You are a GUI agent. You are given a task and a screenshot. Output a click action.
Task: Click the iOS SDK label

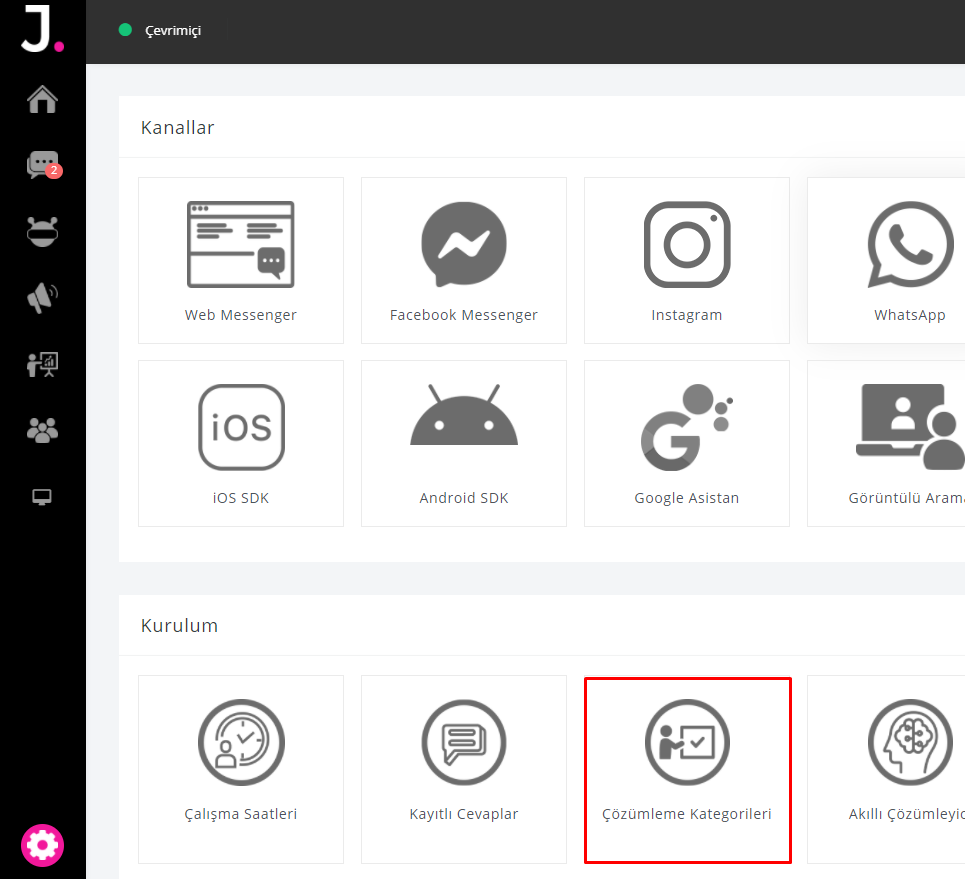tap(241, 498)
